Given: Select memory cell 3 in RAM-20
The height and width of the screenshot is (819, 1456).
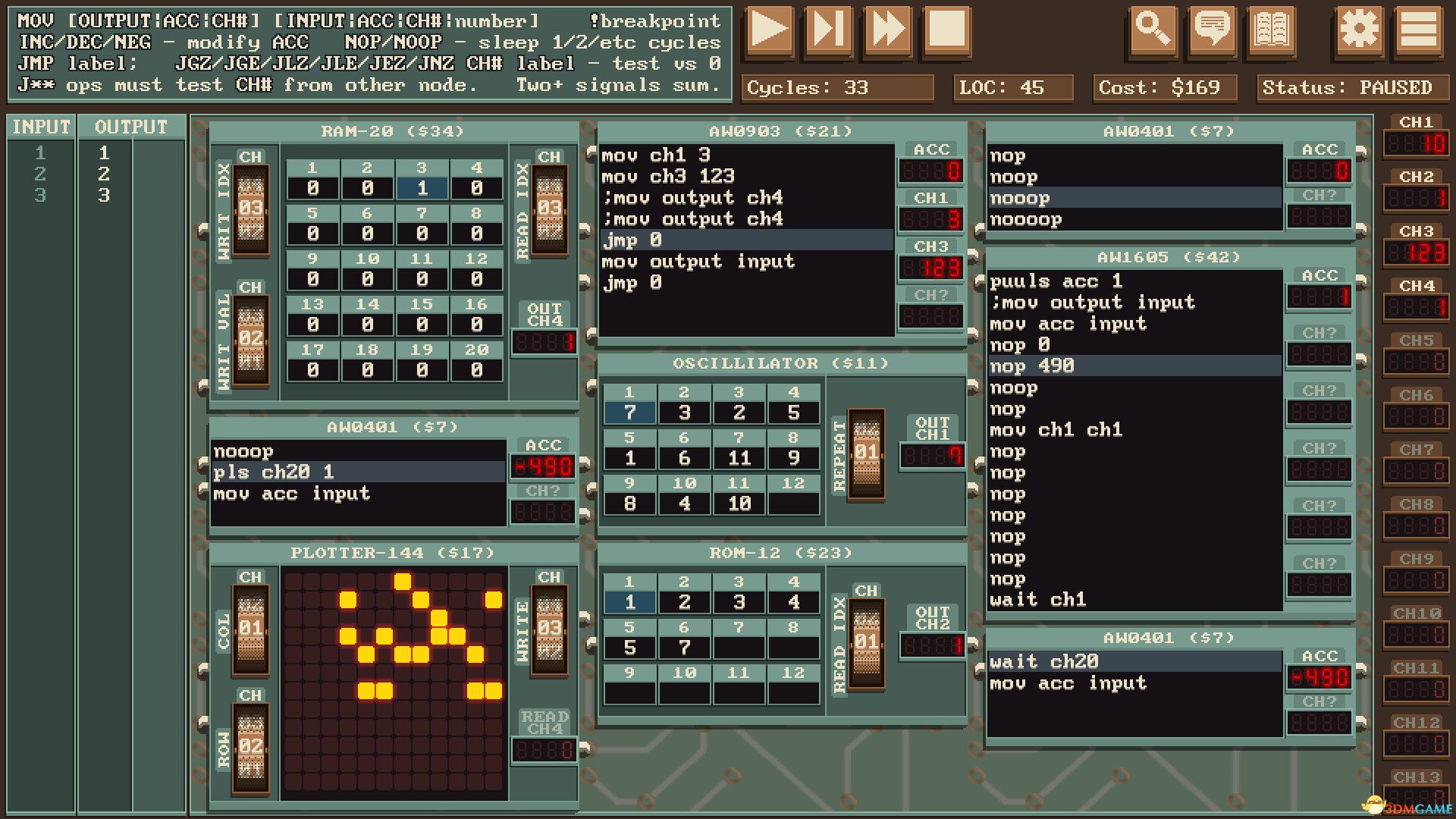Looking at the screenshot, I should coord(422,187).
